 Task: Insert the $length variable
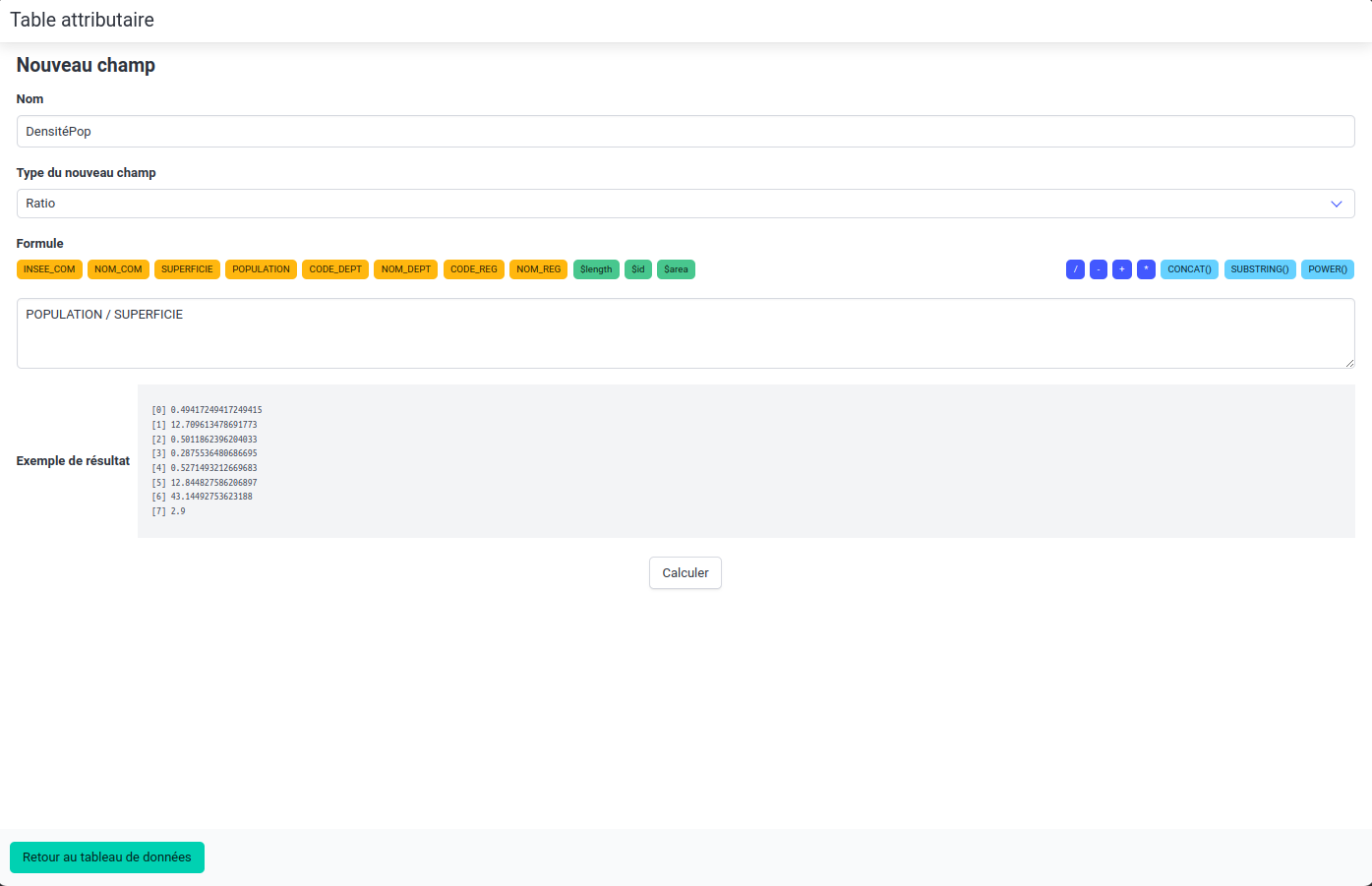pos(596,269)
